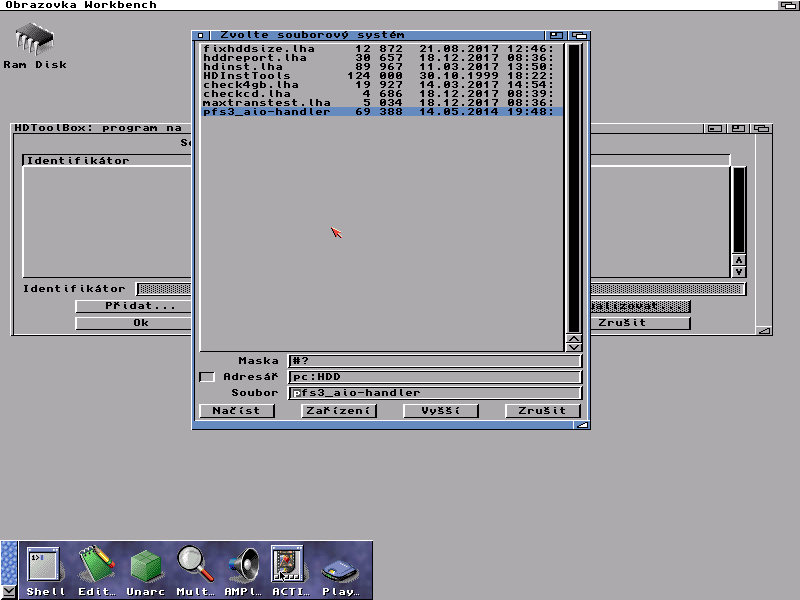Click into the Maska pattern field
800x600 pixels.
pos(434,361)
